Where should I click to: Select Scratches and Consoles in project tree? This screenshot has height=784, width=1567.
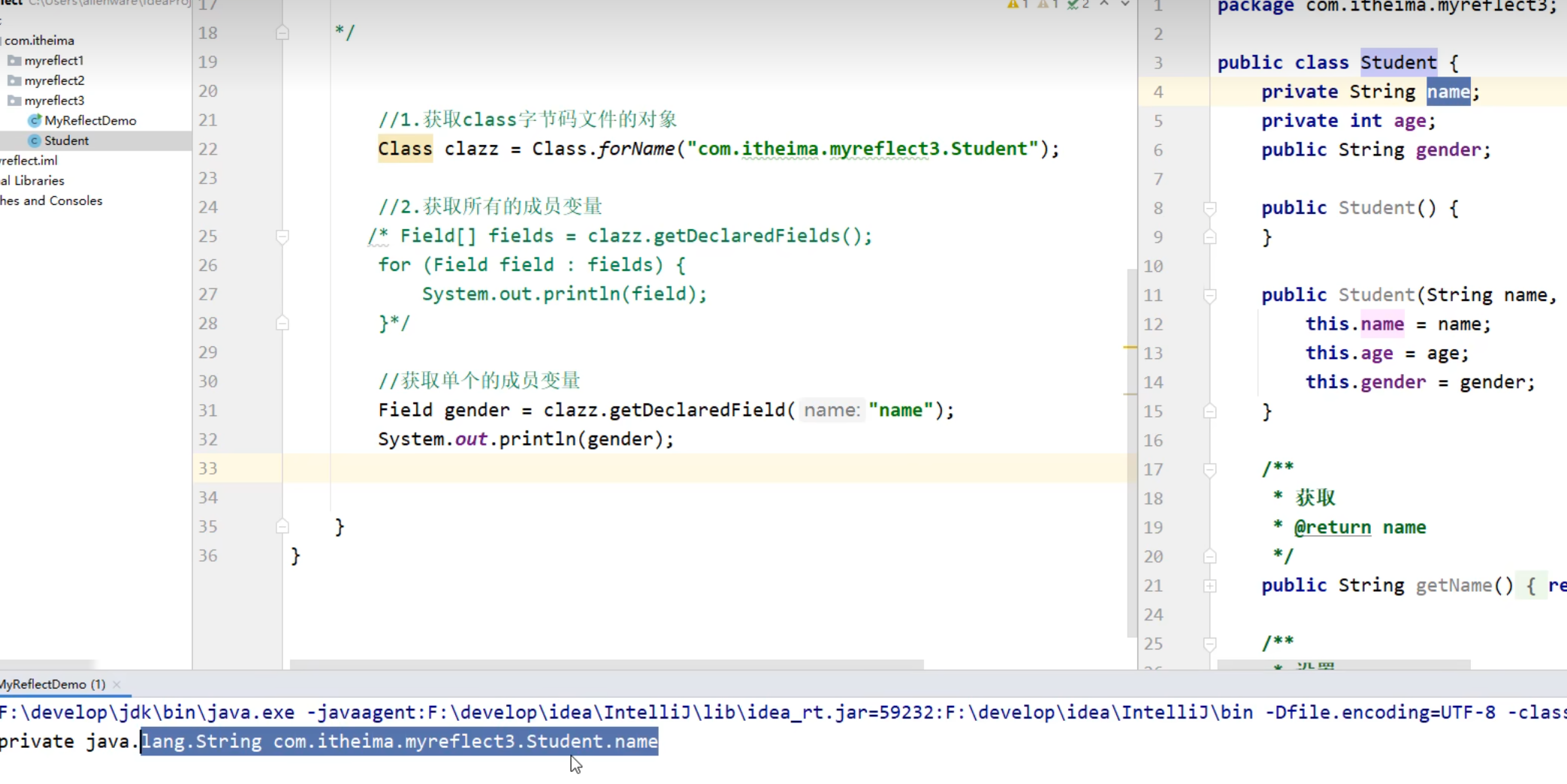tap(51, 201)
